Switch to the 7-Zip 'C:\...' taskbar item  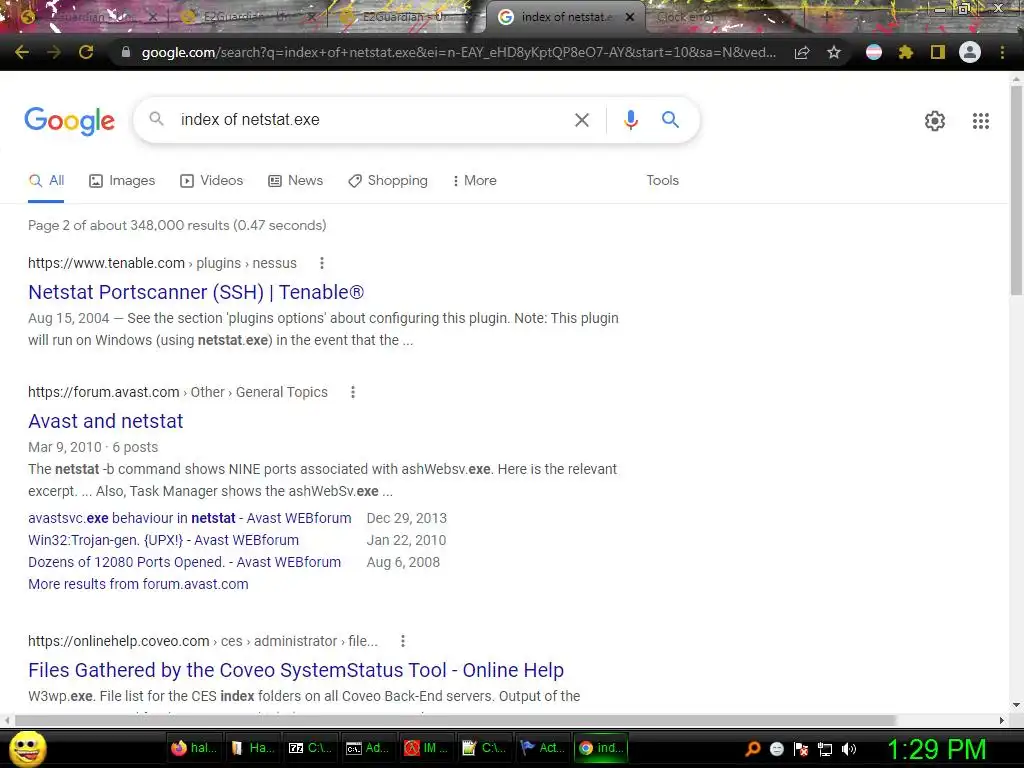(311, 748)
